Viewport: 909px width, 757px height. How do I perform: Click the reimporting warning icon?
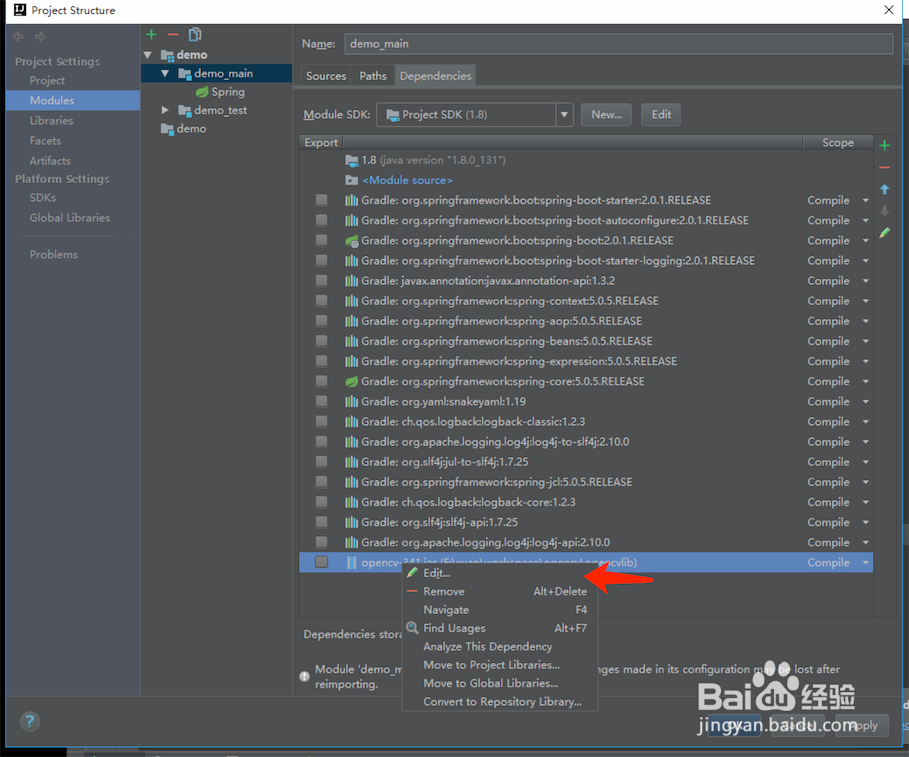coord(304,676)
